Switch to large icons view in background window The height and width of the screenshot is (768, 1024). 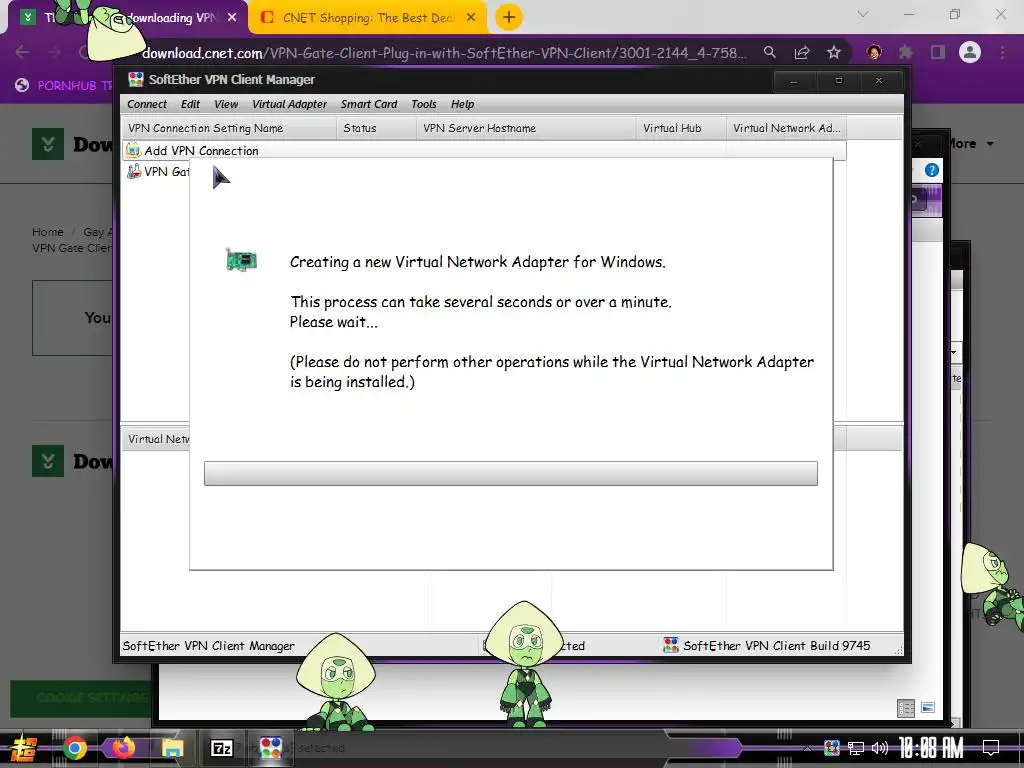point(928,707)
